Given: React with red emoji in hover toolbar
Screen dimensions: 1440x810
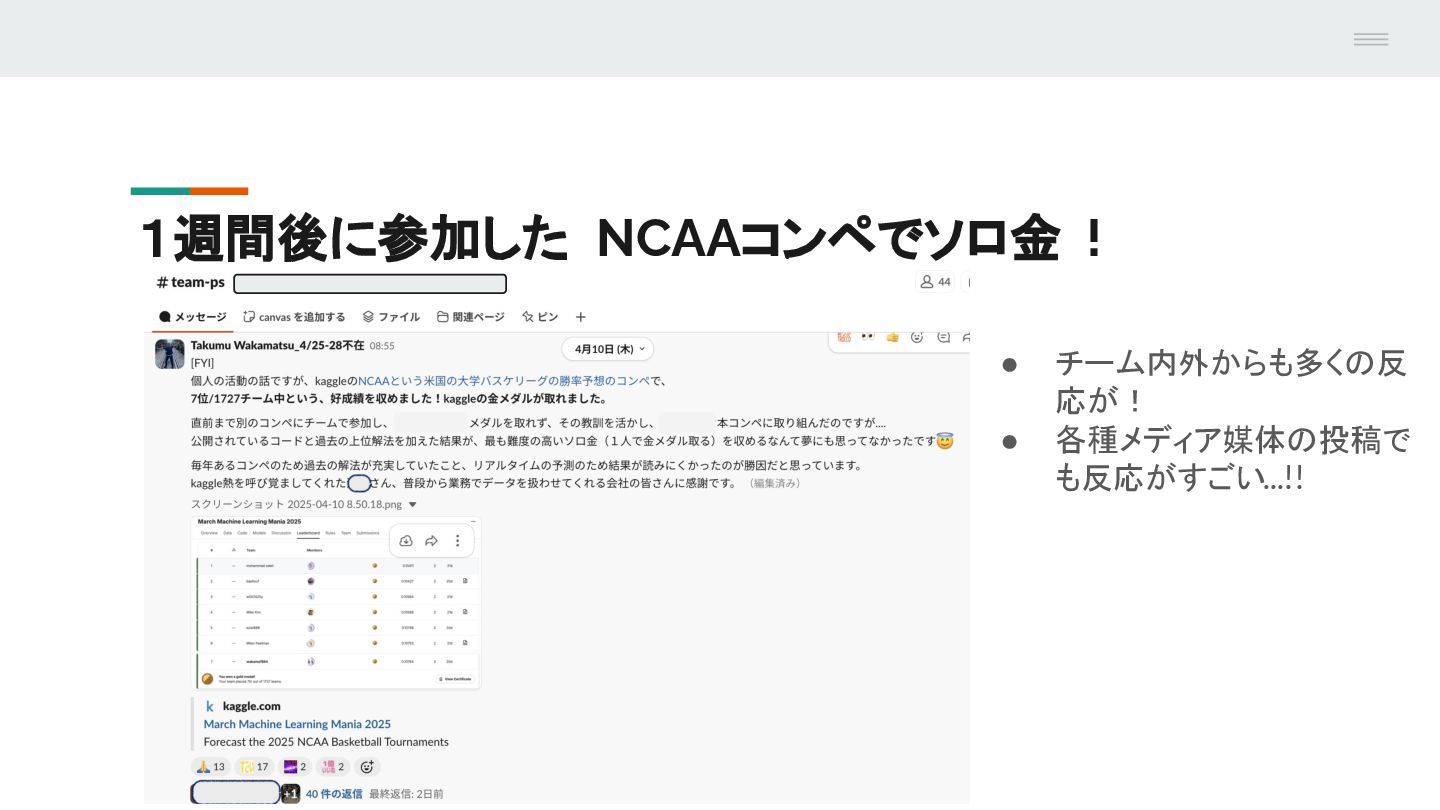Looking at the screenshot, I should [x=844, y=337].
